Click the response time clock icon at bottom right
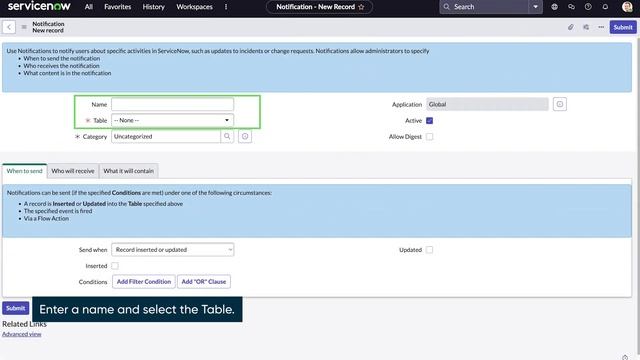640x360 pixels. click(x=625, y=357)
